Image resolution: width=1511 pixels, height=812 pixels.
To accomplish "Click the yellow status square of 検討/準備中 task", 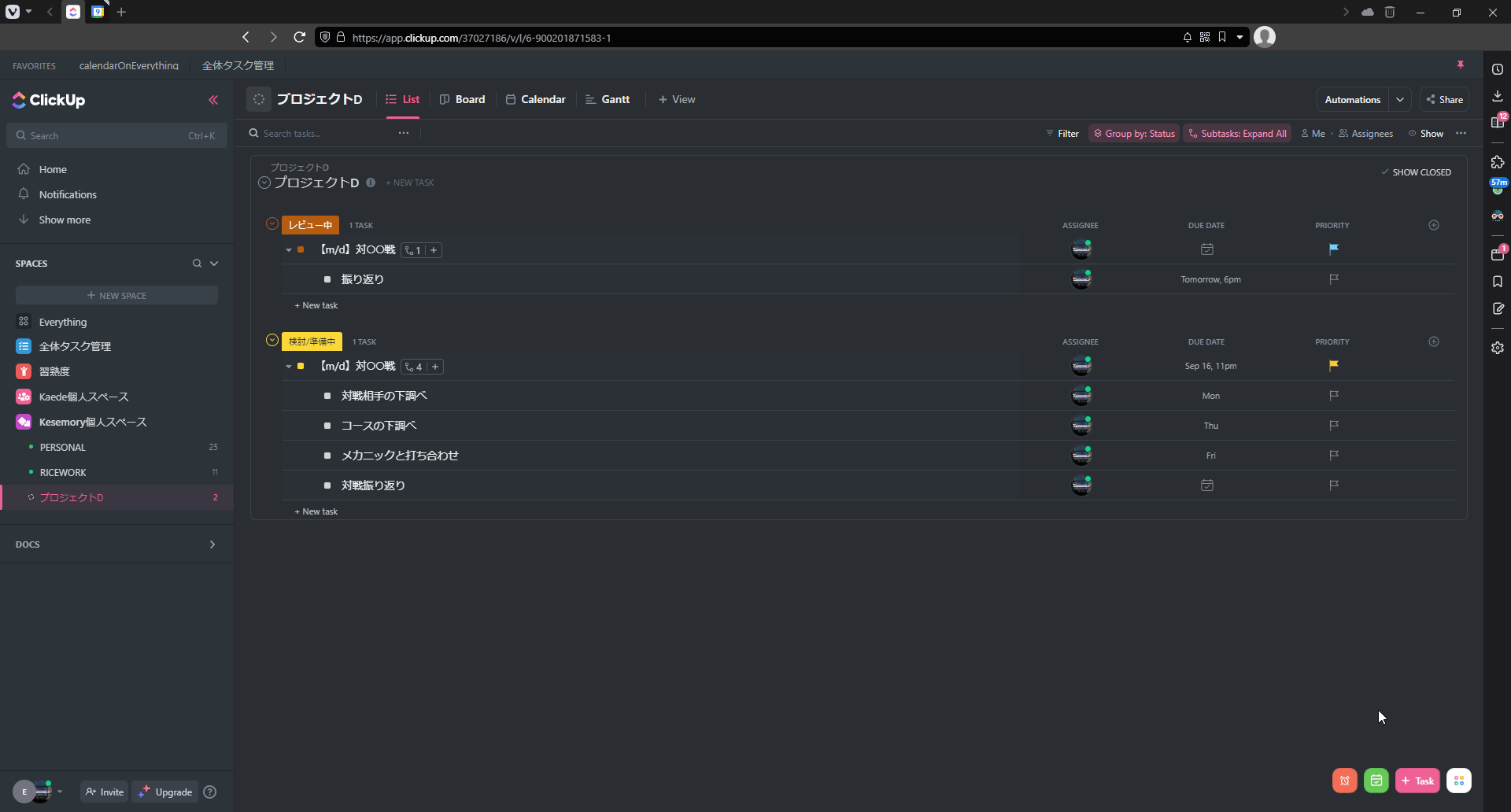I will (301, 367).
